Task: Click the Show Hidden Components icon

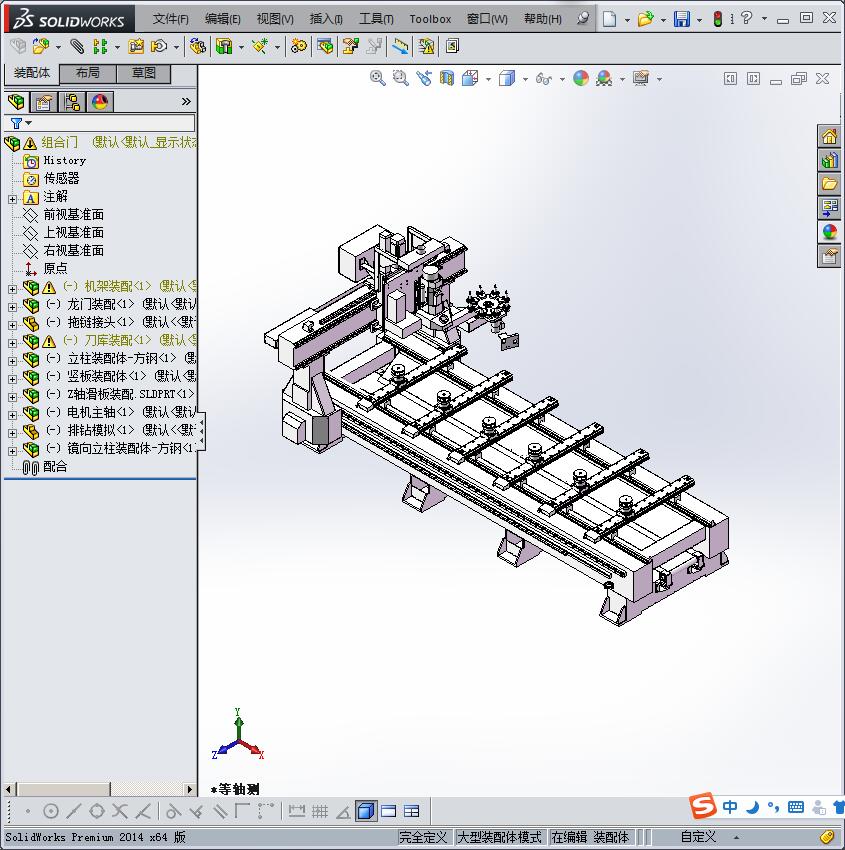Action: pos(197,47)
